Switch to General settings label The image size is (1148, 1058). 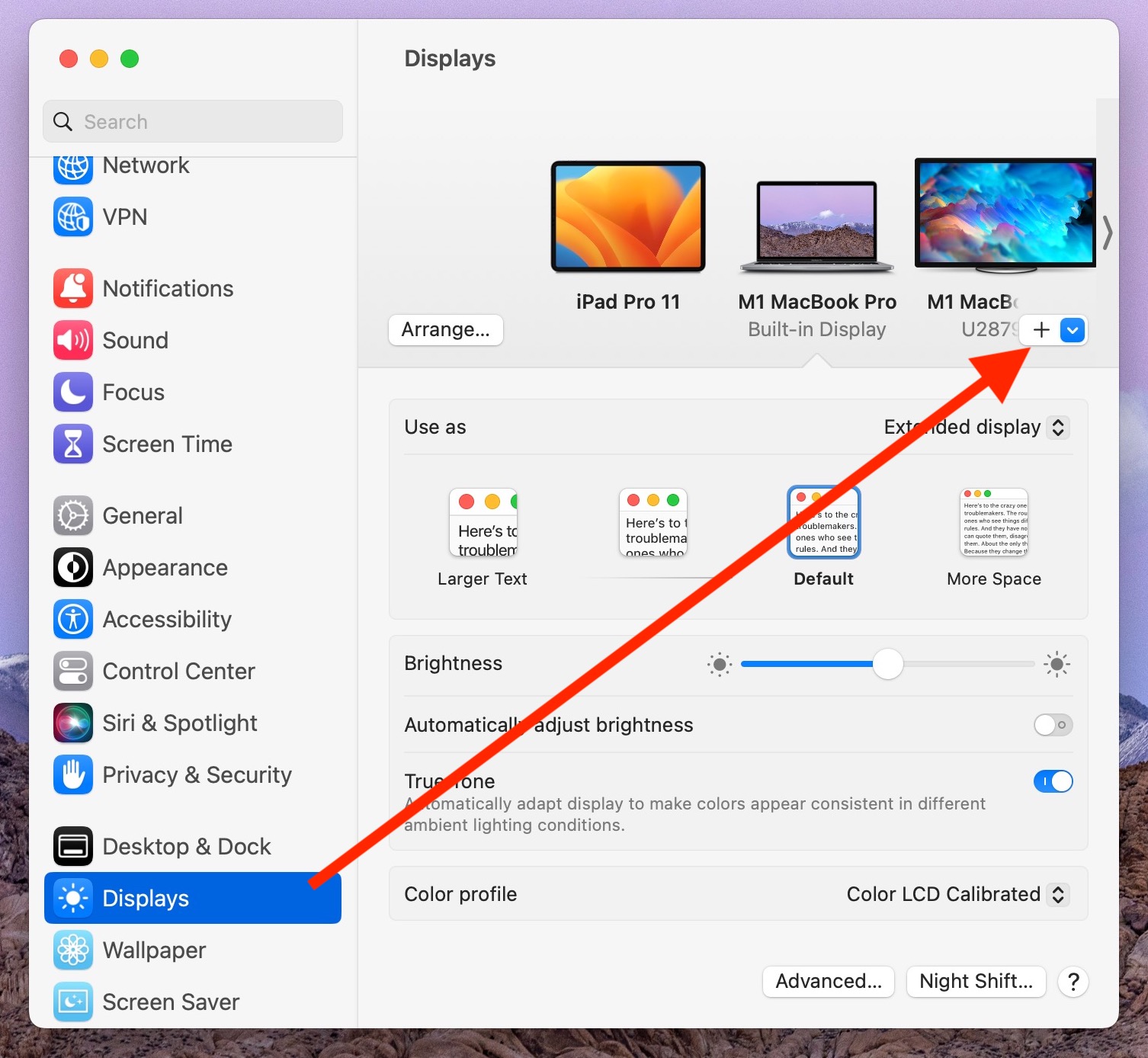click(x=143, y=516)
